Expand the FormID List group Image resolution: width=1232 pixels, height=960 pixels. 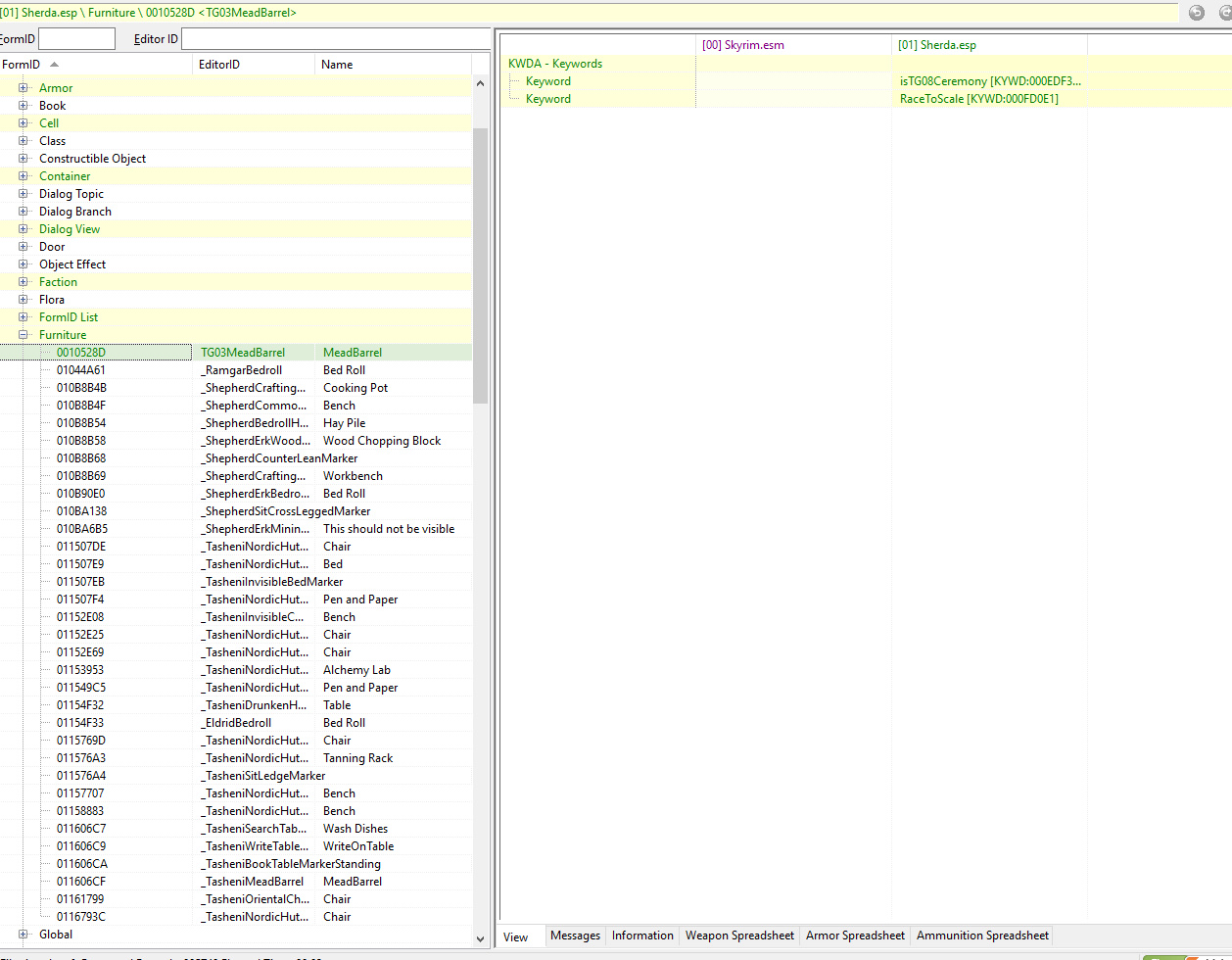(24, 317)
